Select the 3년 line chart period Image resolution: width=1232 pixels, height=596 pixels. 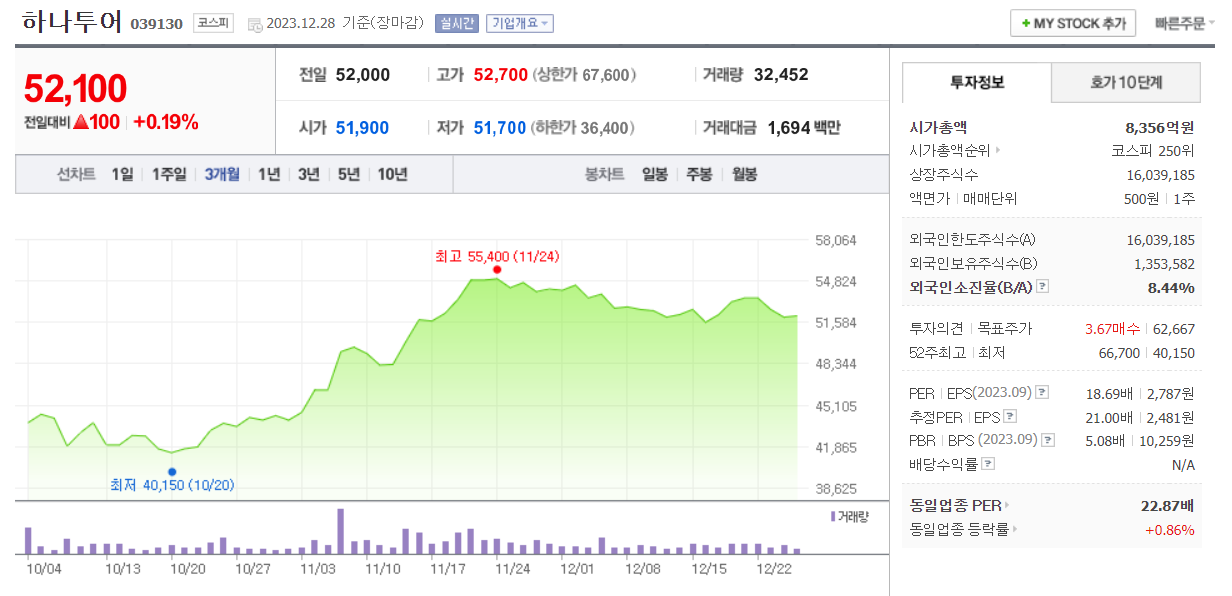click(309, 174)
